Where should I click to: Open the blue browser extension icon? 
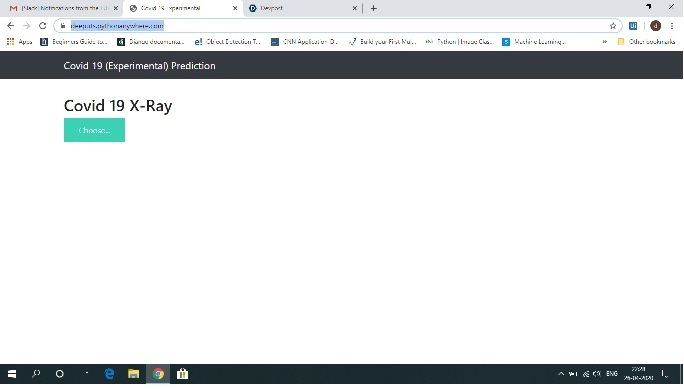click(633, 26)
